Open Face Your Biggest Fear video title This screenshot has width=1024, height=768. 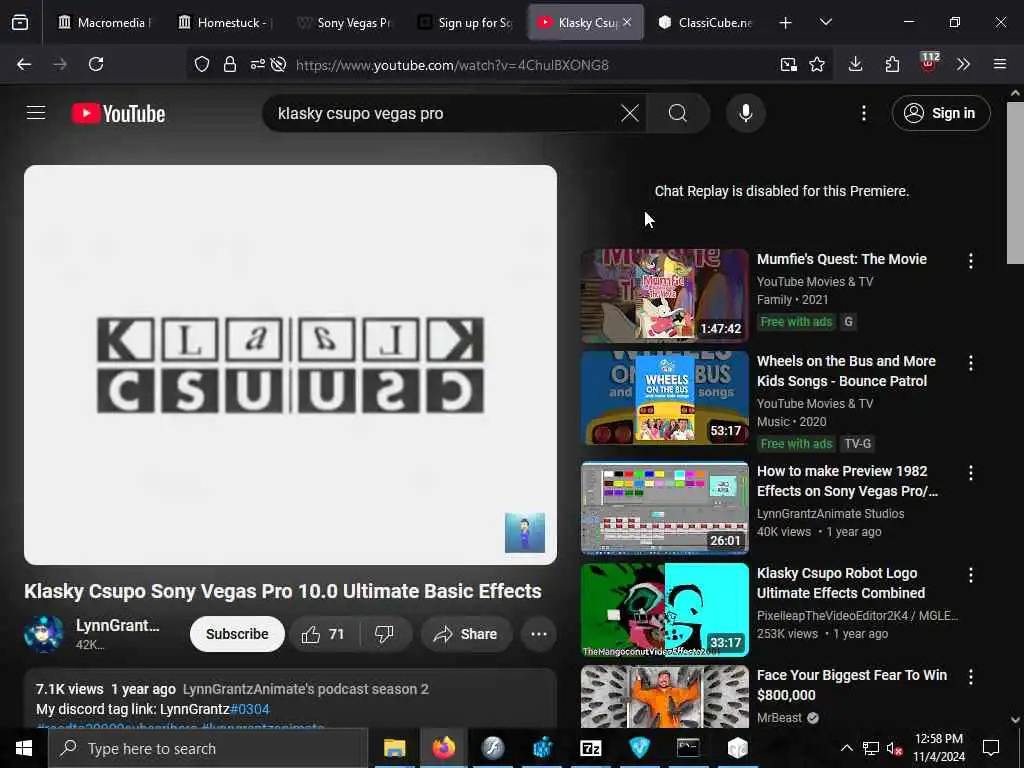852,684
